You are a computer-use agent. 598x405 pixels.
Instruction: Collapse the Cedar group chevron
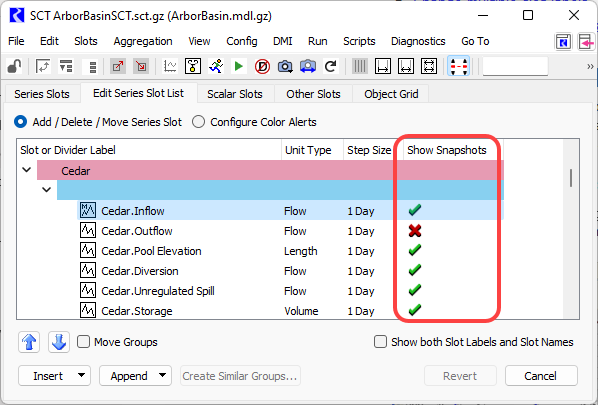tap(27, 169)
